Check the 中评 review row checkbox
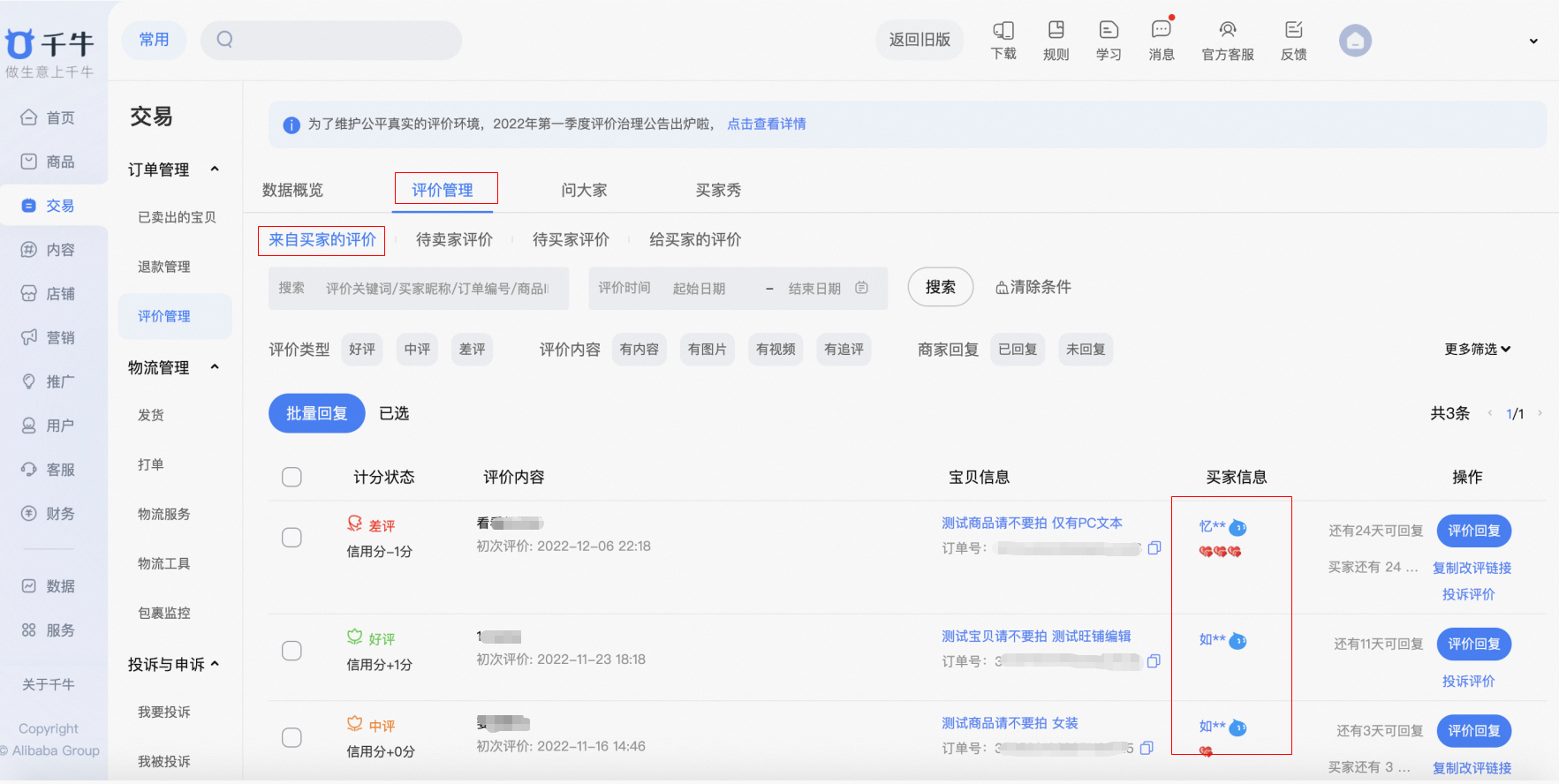The image size is (1559, 784). point(291,737)
